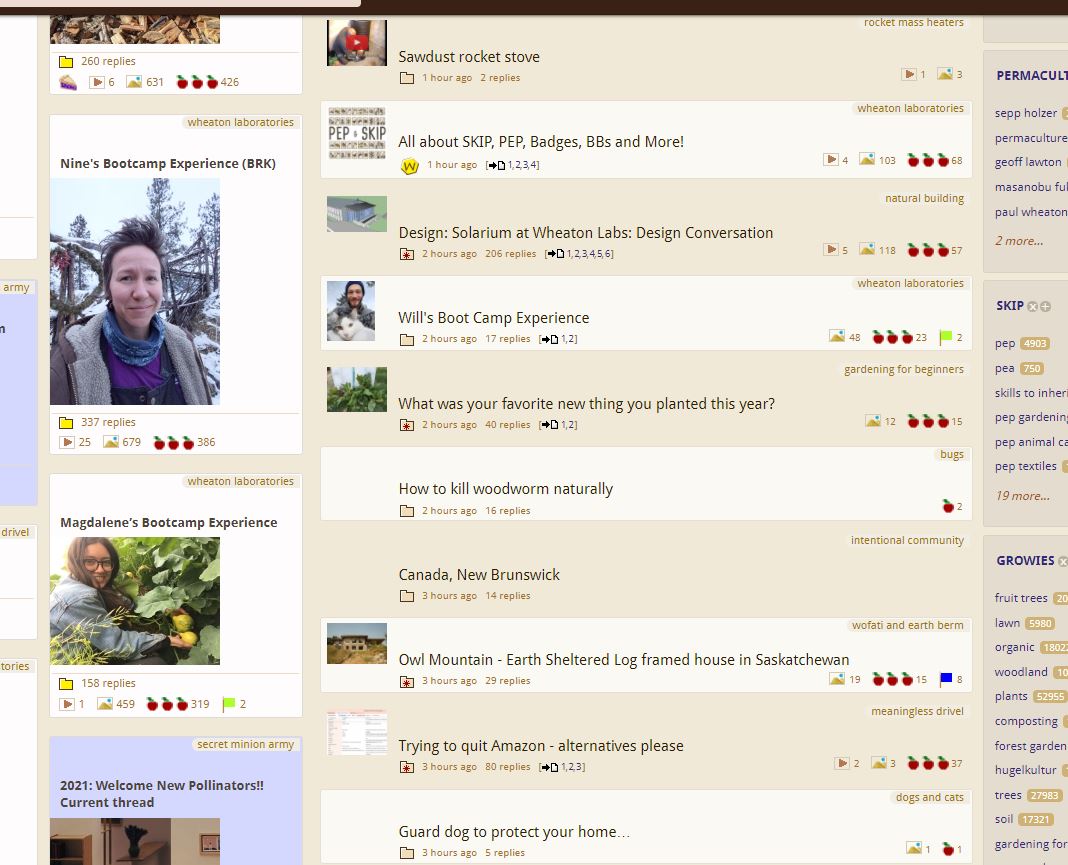Click the yellow folder icon under Nine's Bootcamp Experience
Image resolution: width=1068 pixels, height=865 pixels.
point(66,423)
